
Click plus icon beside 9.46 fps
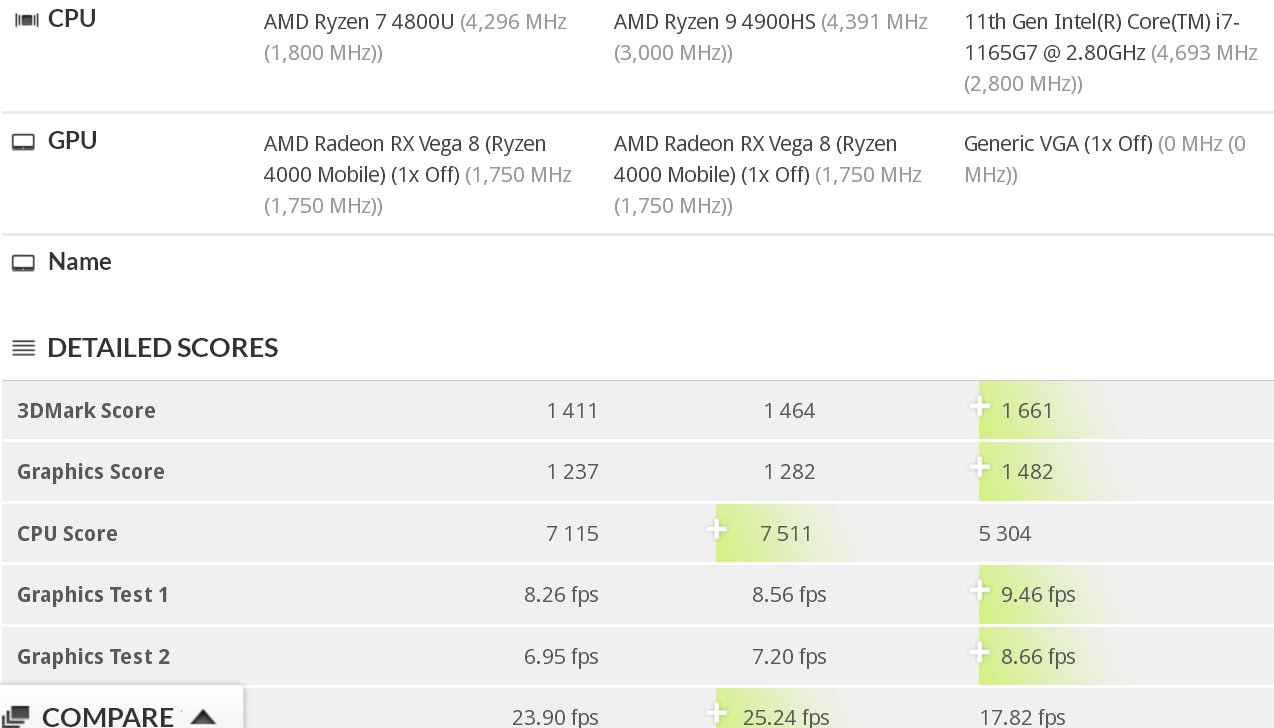pos(980,591)
